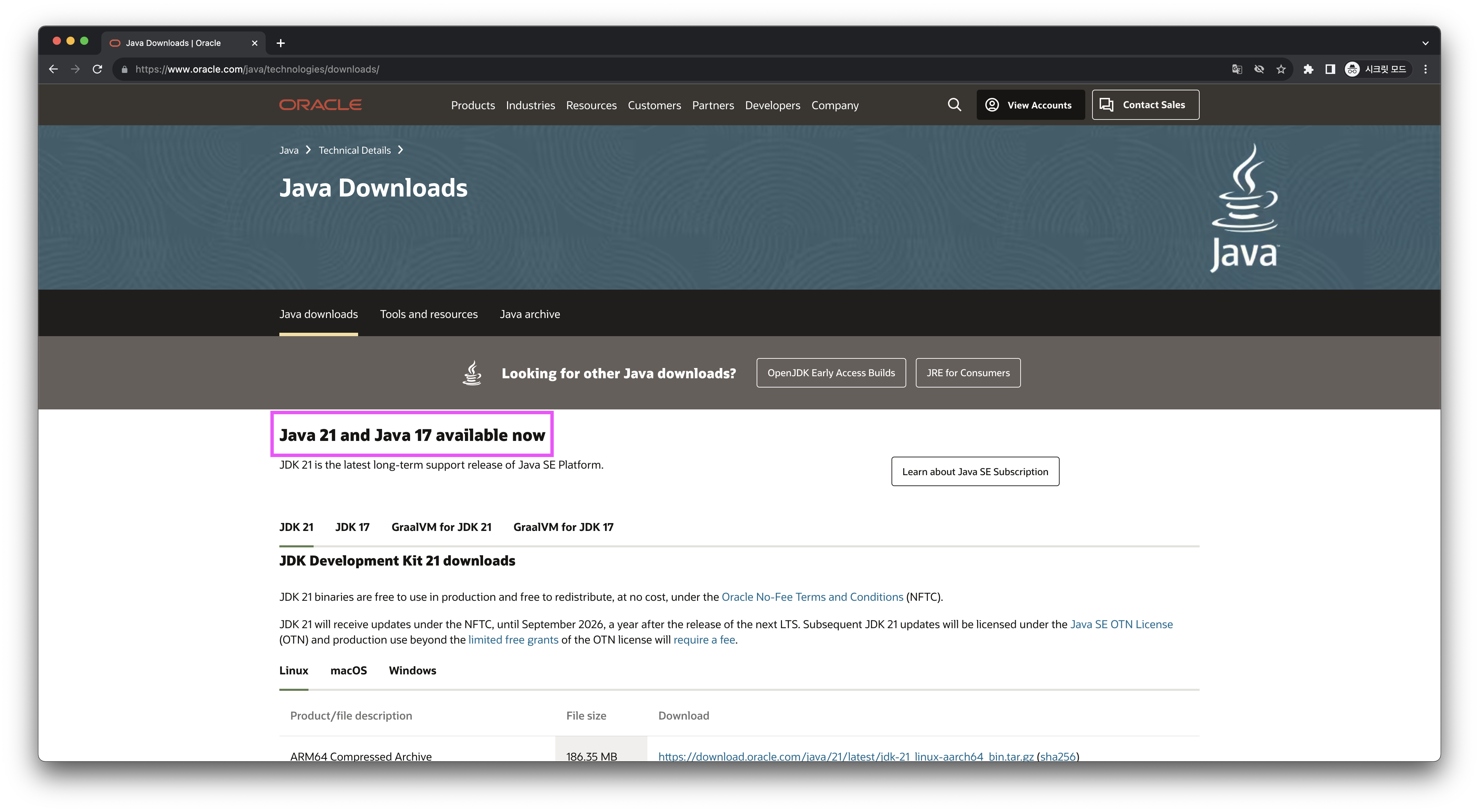Click 'Product/file description' column header
The height and width of the screenshot is (812, 1479).
[351, 715]
